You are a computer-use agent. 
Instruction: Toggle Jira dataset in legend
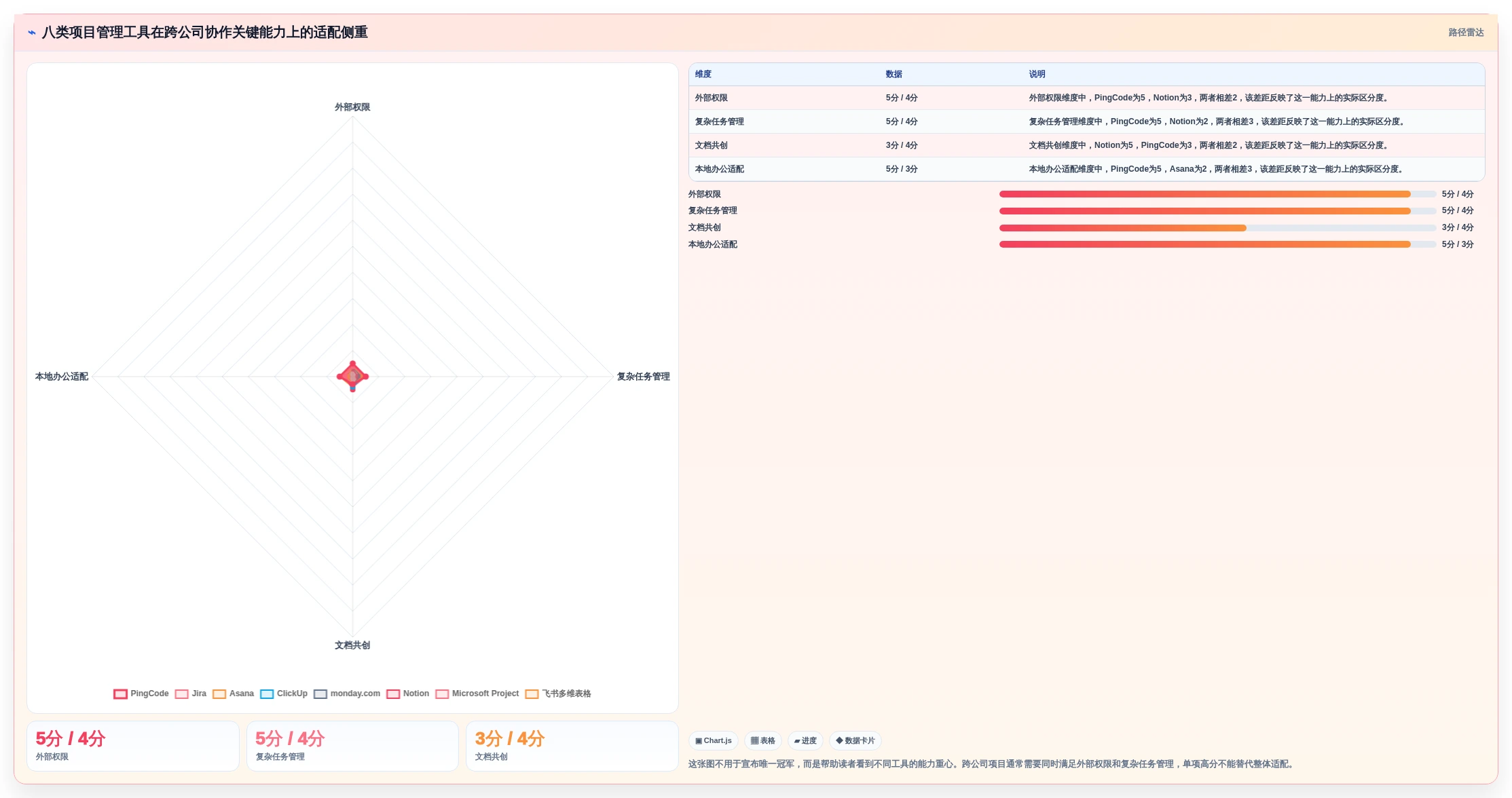(191, 693)
